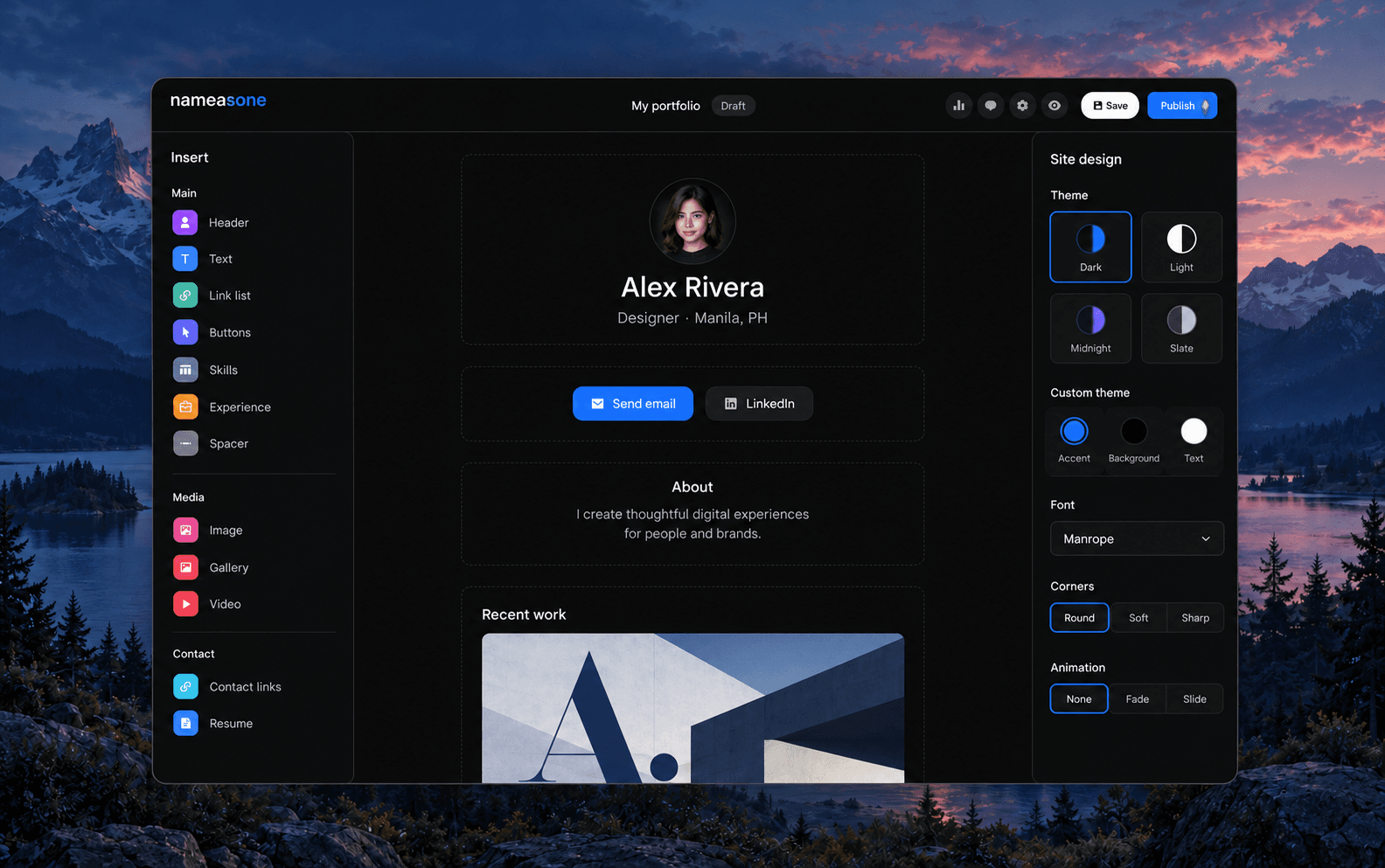This screenshot has width=1385, height=868.
Task: Publish the portfolio
Action: [1182, 106]
